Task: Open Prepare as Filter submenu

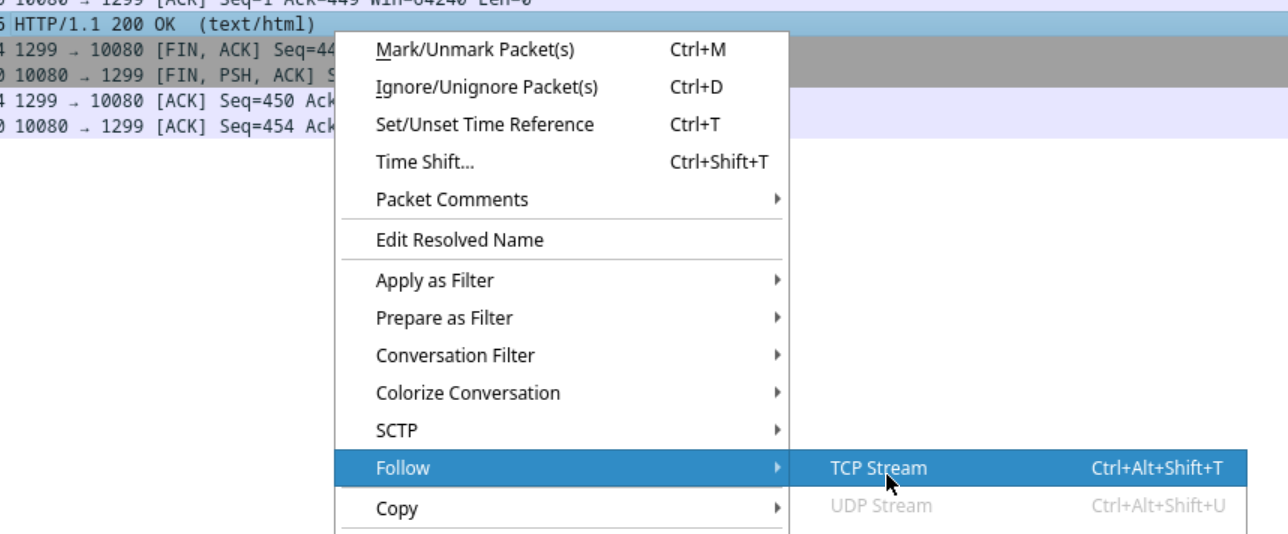Action: click(x=444, y=318)
